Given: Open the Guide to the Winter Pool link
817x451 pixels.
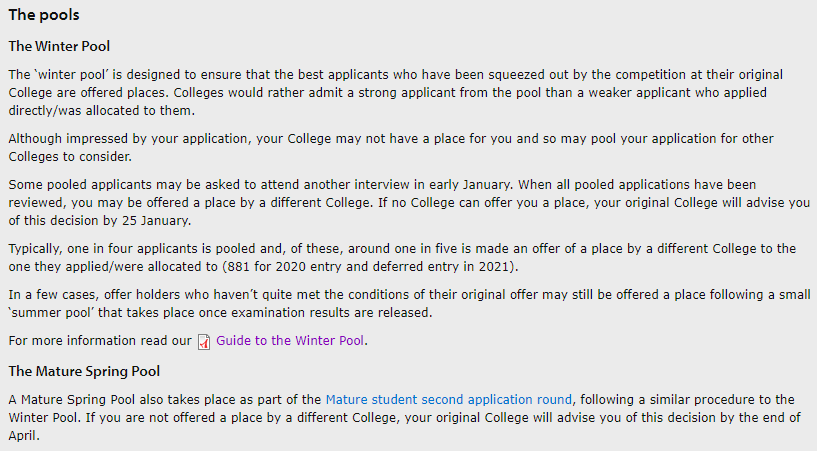Looking at the screenshot, I should point(290,341).
